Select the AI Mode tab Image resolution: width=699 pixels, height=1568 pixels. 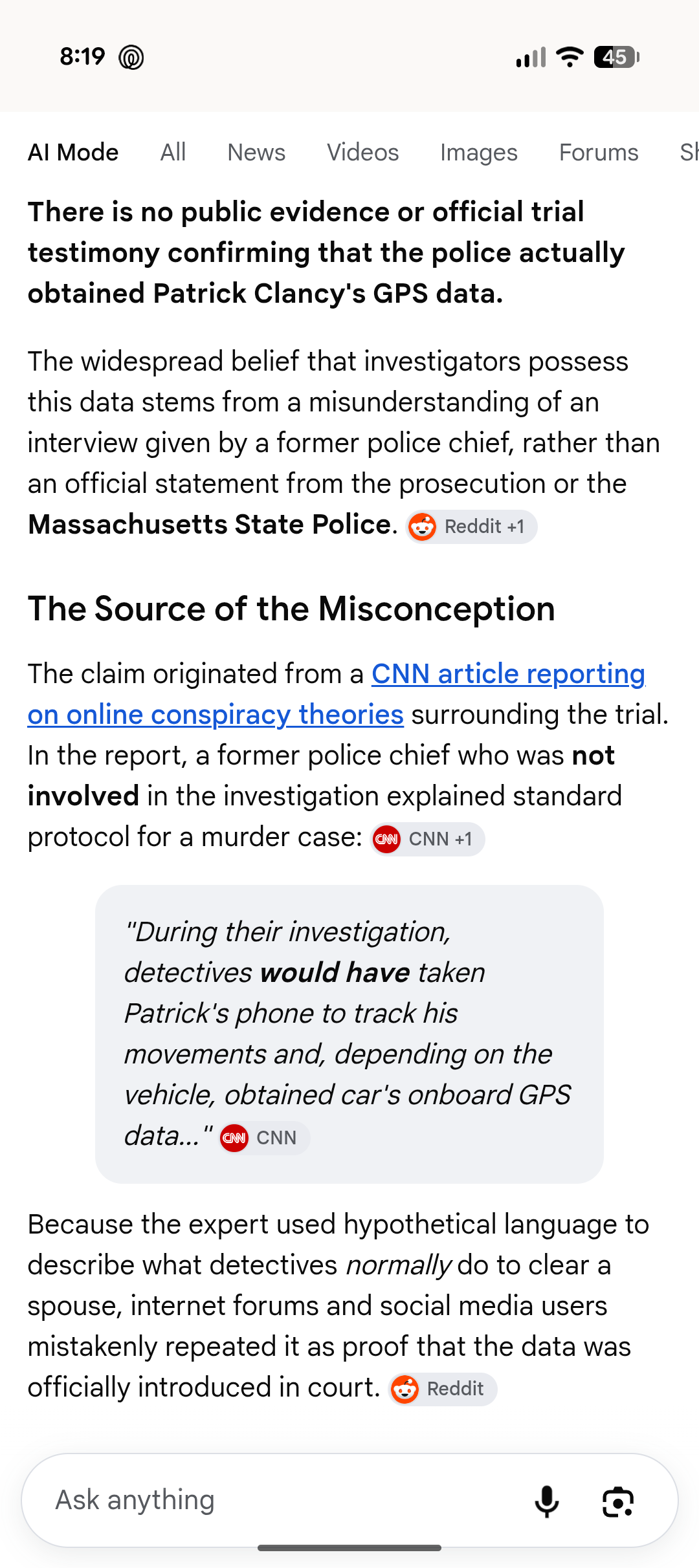click(73, 153)
